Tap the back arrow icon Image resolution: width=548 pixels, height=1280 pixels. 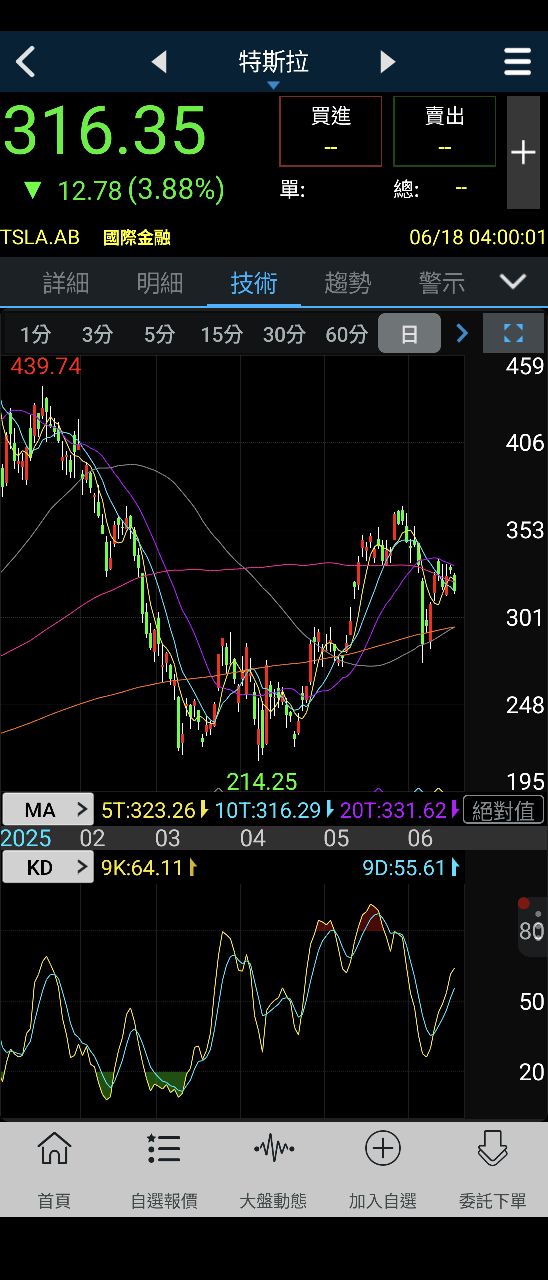26,62
